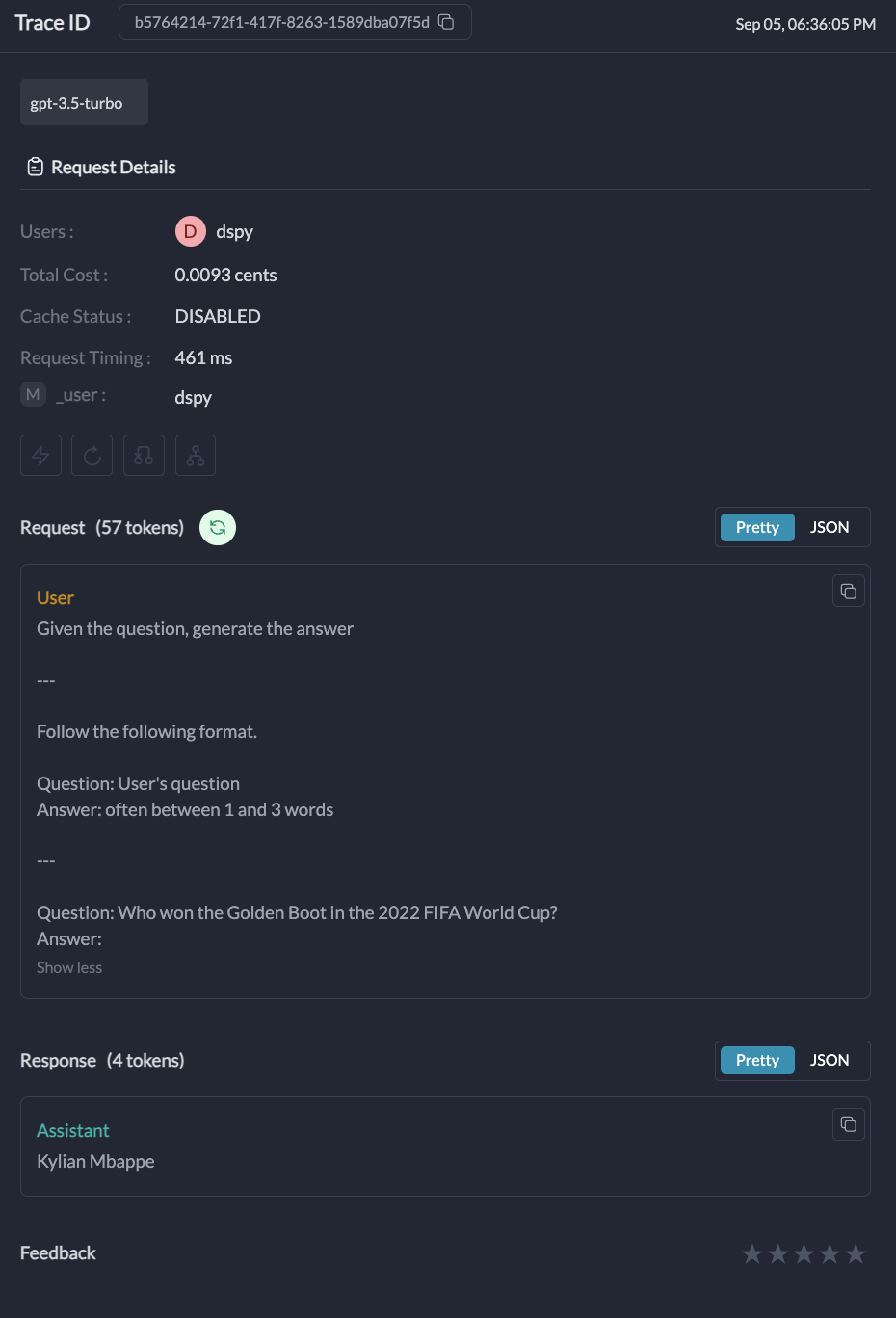896x1318 pixels.
Task: Toggle the Response view to JSON
Action: click(829, 1060)
